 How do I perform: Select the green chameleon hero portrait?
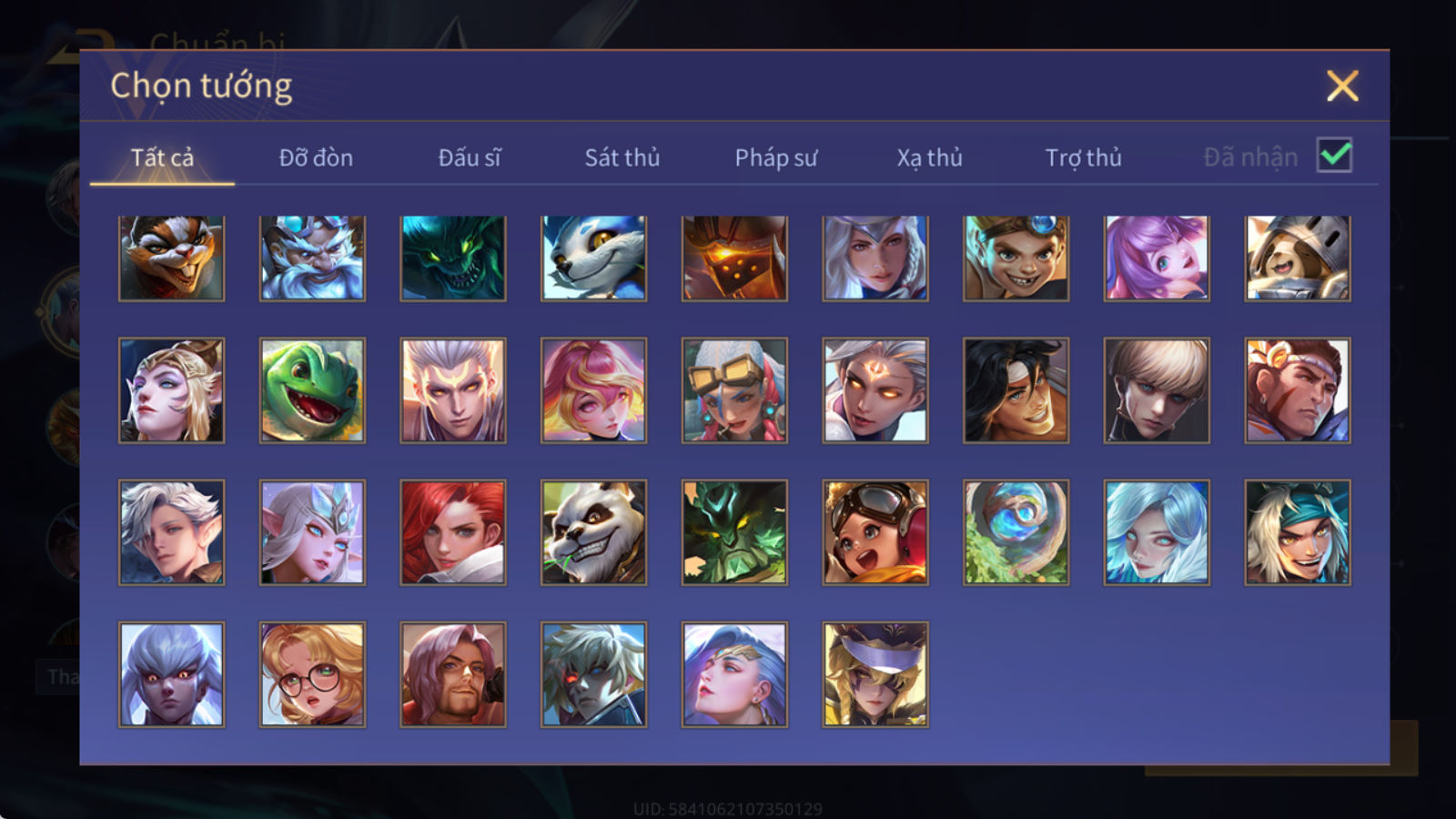click(312, 390)
